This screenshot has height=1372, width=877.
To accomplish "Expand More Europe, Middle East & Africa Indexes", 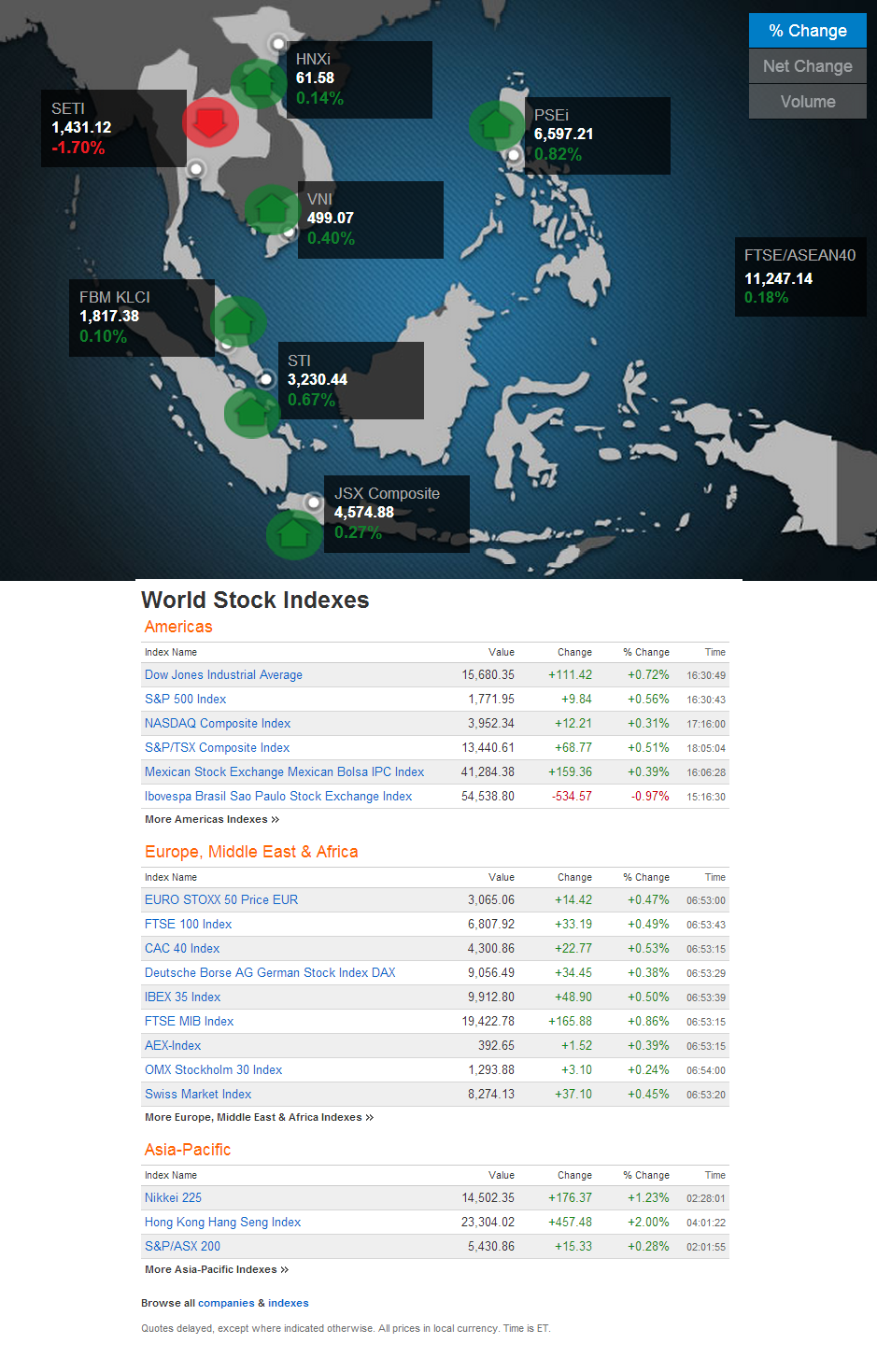I will coord(259,1117).
